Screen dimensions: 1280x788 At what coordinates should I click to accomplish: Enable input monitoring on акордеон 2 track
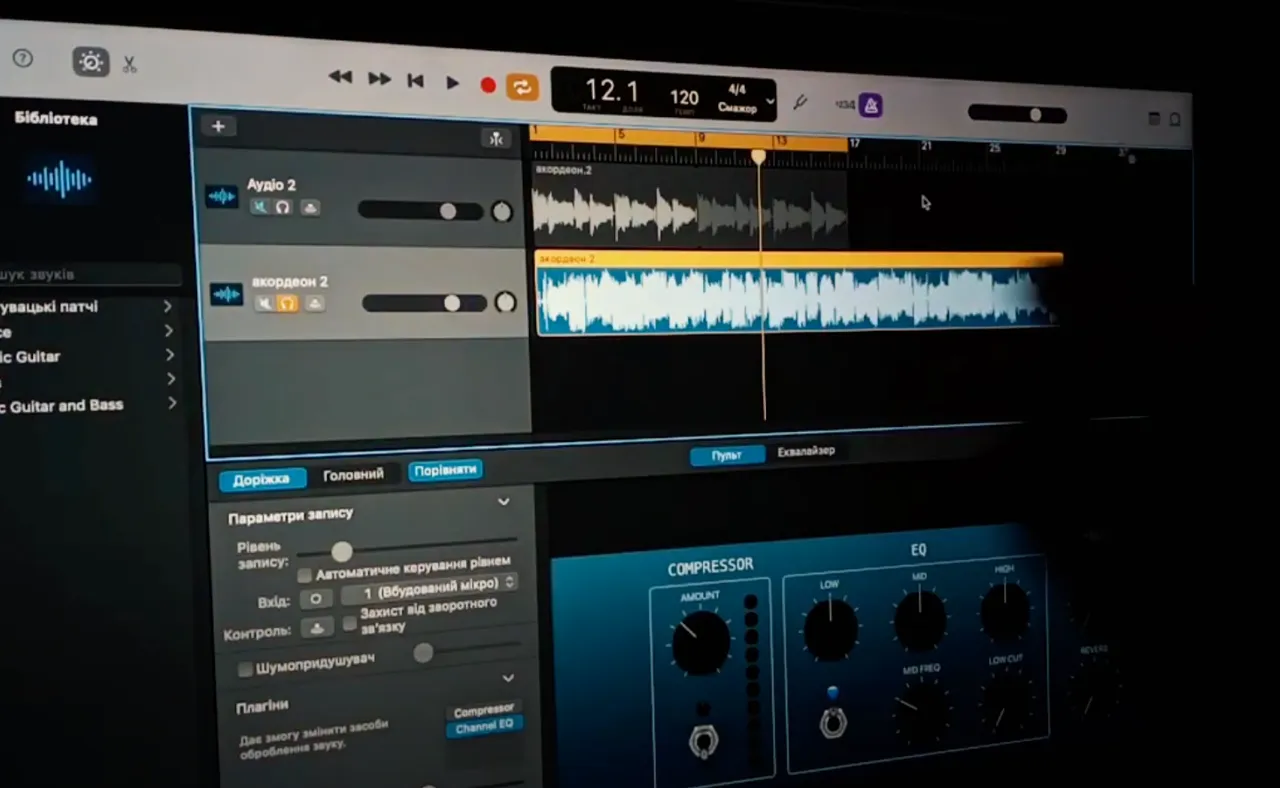[314, 303]
